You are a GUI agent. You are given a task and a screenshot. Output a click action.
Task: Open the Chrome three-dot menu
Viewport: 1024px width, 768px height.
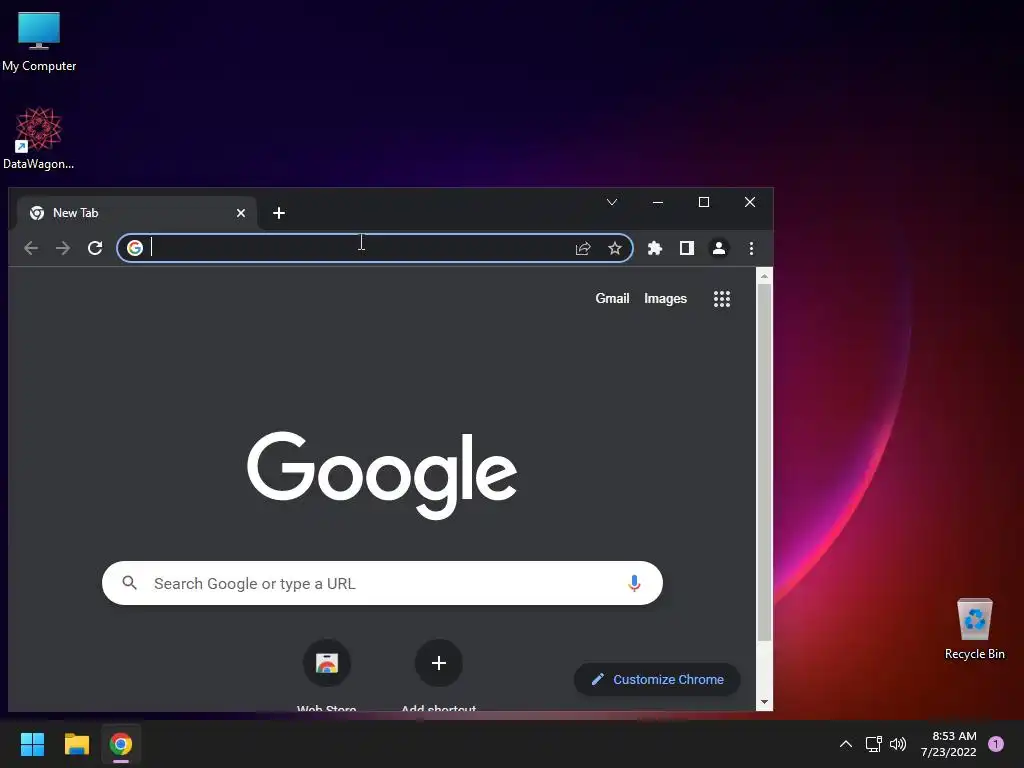(x=751, y=248)
